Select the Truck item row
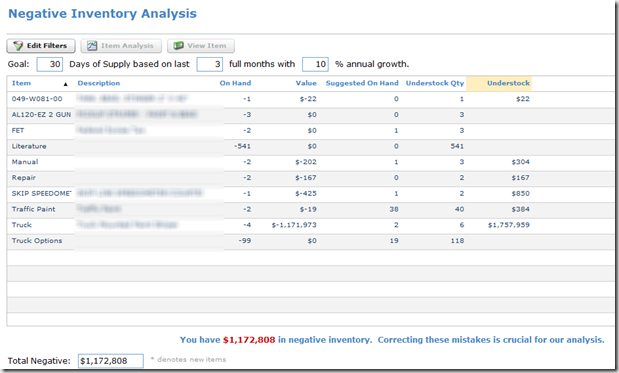The width and height of the screenshot is (619, 373). click(310, 225)
